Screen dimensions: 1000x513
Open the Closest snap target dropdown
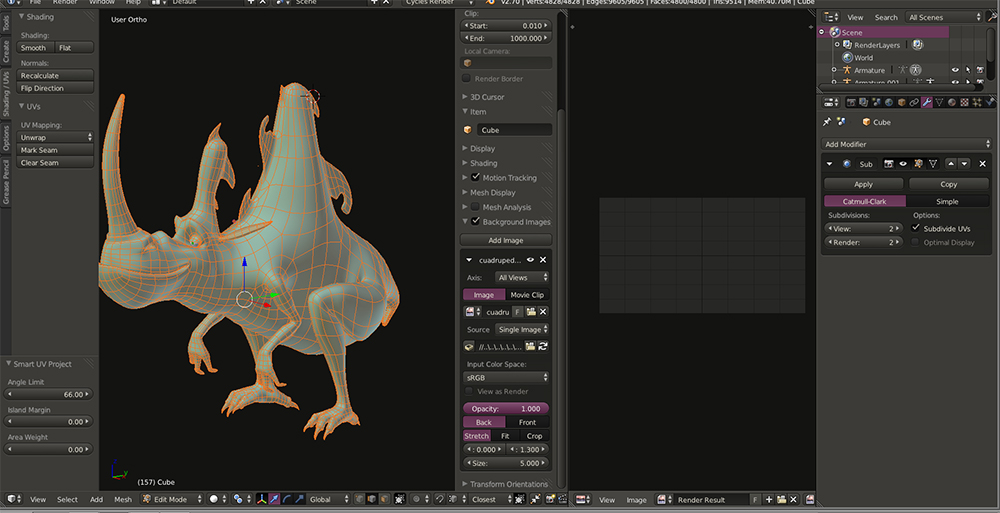[492, 499]
